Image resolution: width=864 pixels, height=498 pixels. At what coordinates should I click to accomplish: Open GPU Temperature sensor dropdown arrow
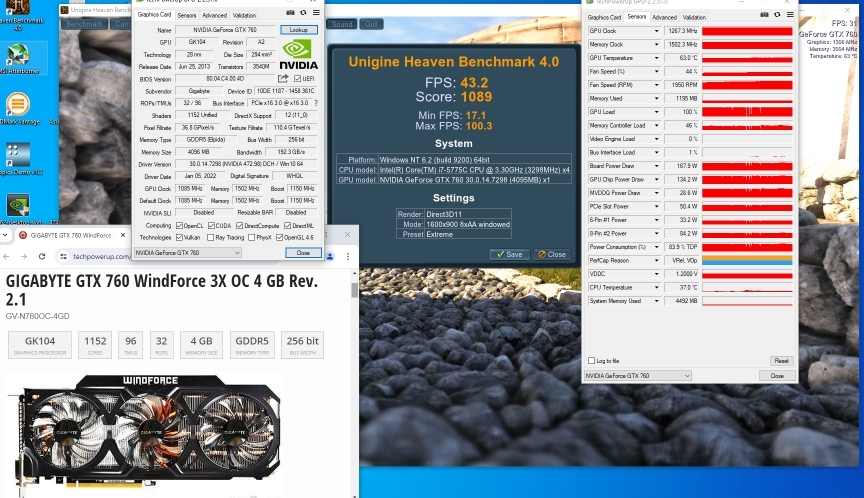[656, 58]
